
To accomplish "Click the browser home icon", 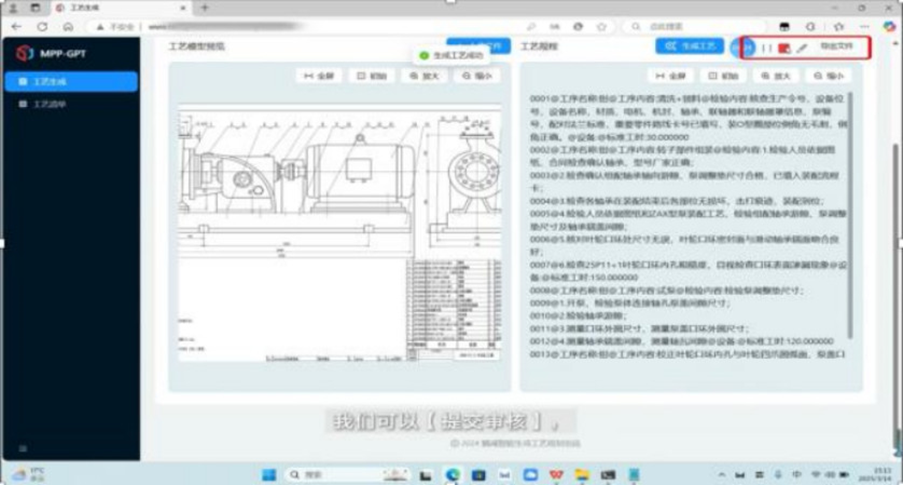I will tap(68, 26).
